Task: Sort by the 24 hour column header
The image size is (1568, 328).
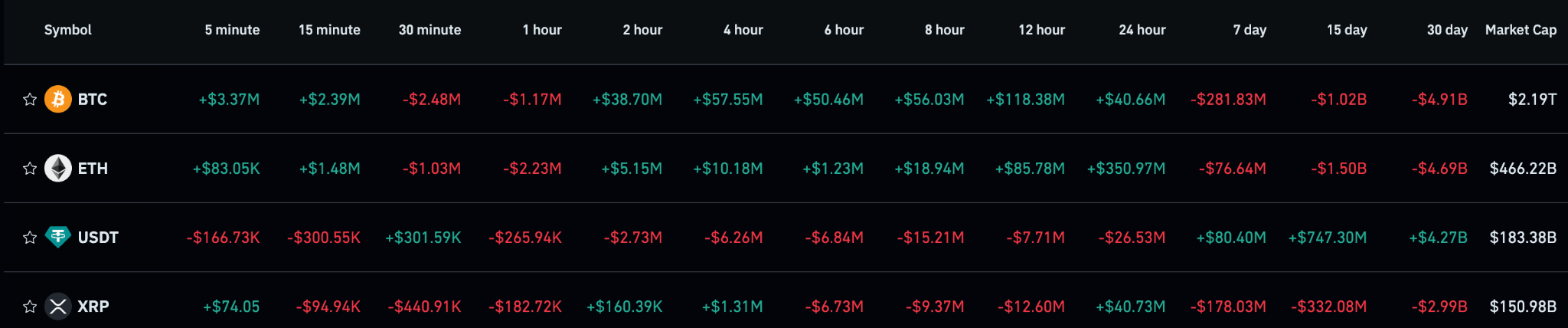Action: point(1142,30)
